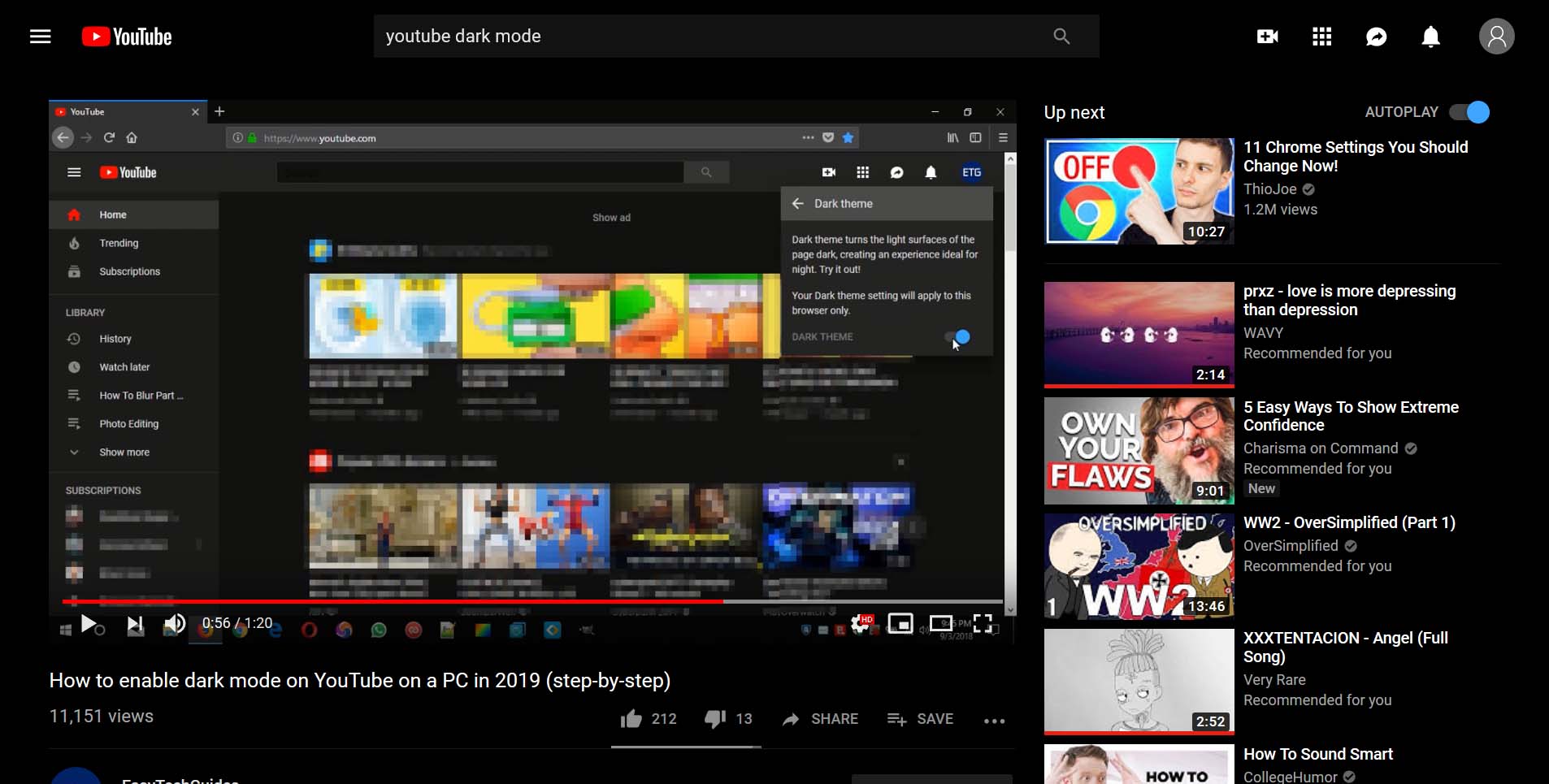
Task: Mute the video volume
Action: tap(174, 623)
